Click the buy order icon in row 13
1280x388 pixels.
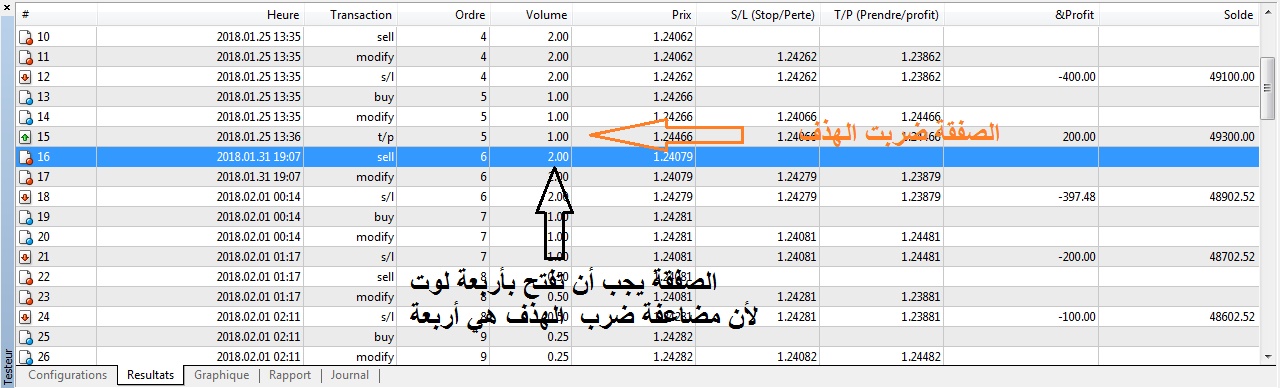(26, 97)
